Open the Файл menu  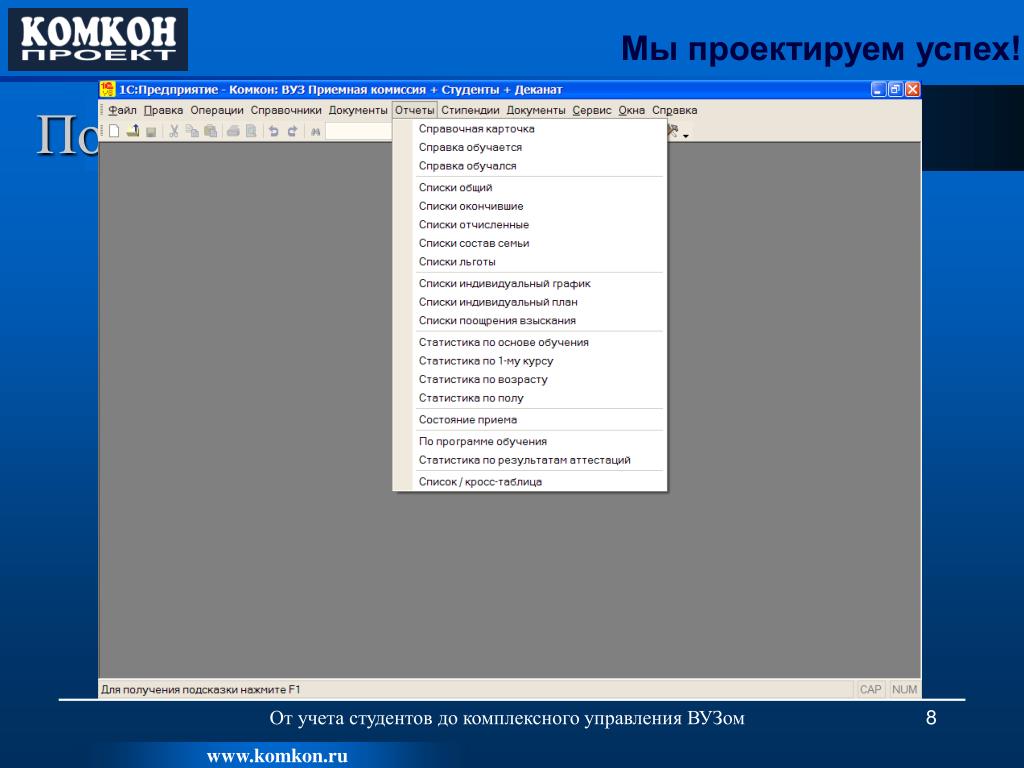[122, 110]
